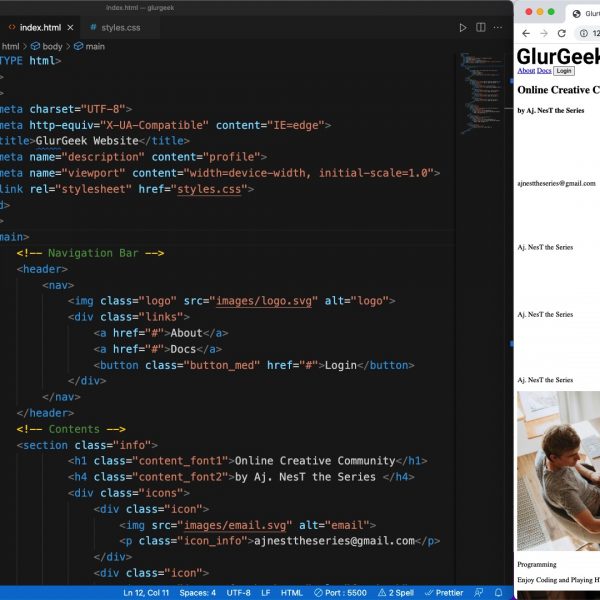This screenshot has width=600, height=600.
Task: Expand the body breadcrumb item
Action: pyautogui.click(x=46, y=46)
